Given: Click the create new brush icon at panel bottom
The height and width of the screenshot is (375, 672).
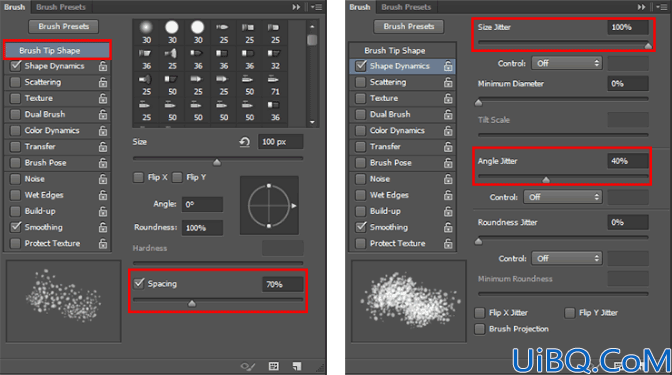Looking at the screenshot, I should 297,366.
